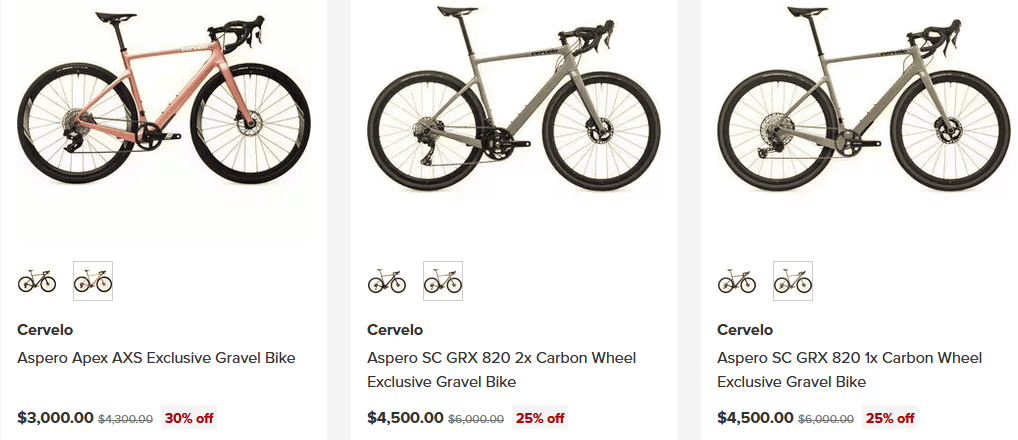This screenshot has height=440, width=1018.
Task: Choose the boxed swatch under Aspero GRX 820 2x
Action: click(443, 282)
